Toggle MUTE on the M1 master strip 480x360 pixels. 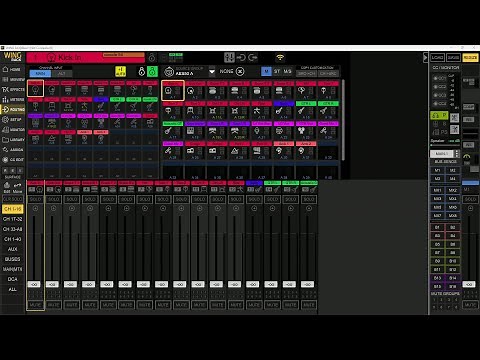point(470,305)
